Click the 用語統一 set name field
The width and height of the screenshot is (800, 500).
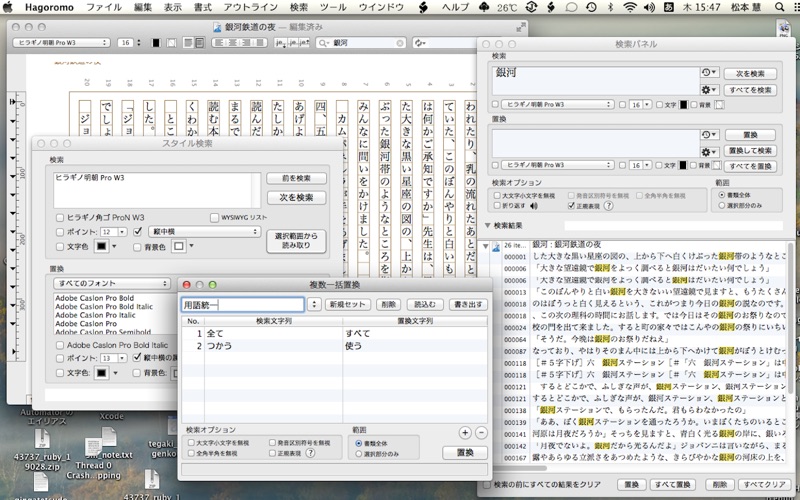click(x=243, y=305)
